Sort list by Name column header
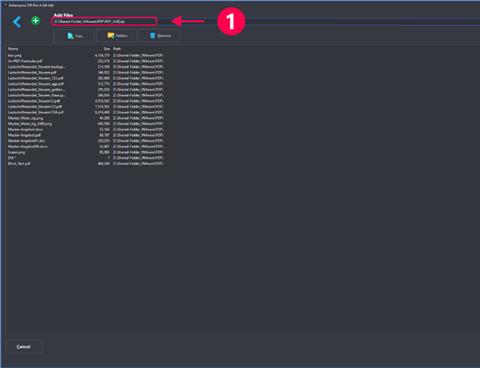The height and width of the screenshot is (368, 480). (x=13, y=49)
